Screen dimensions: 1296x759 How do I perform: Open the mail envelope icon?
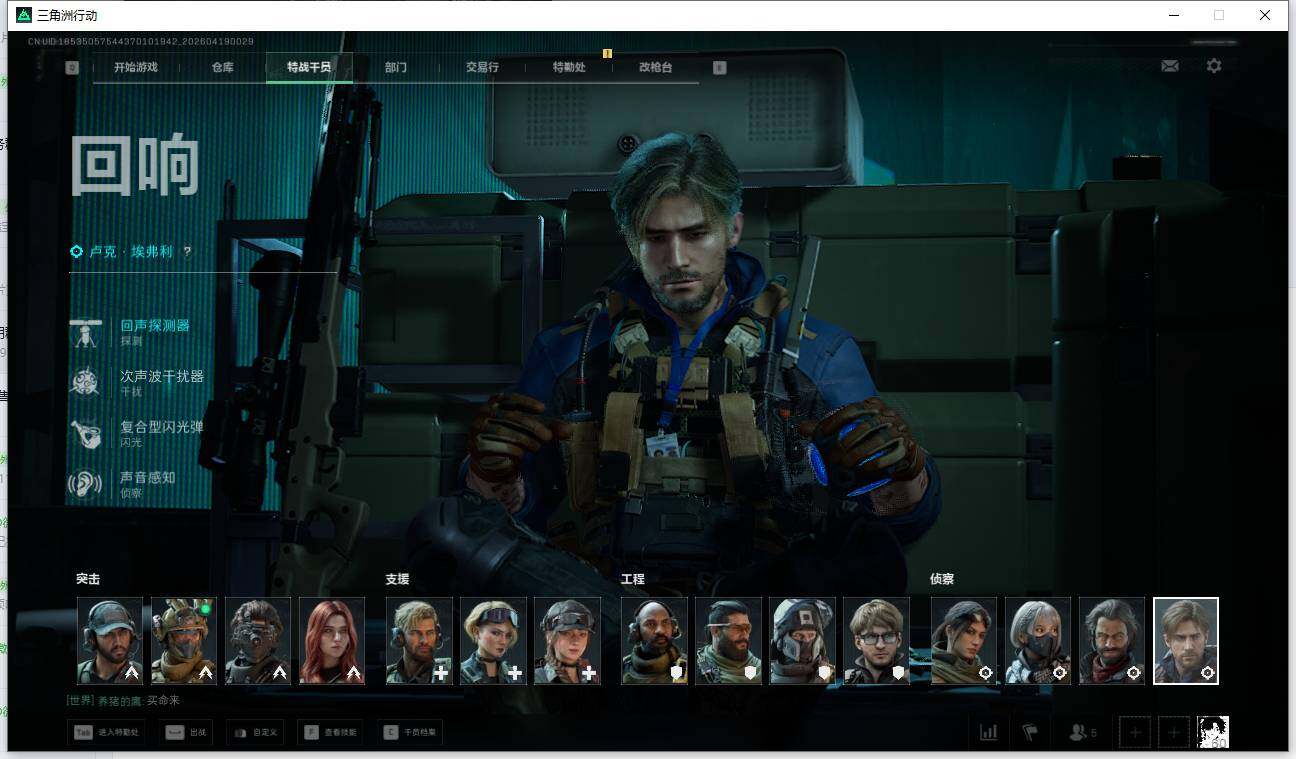click(x=1169, y=66)
